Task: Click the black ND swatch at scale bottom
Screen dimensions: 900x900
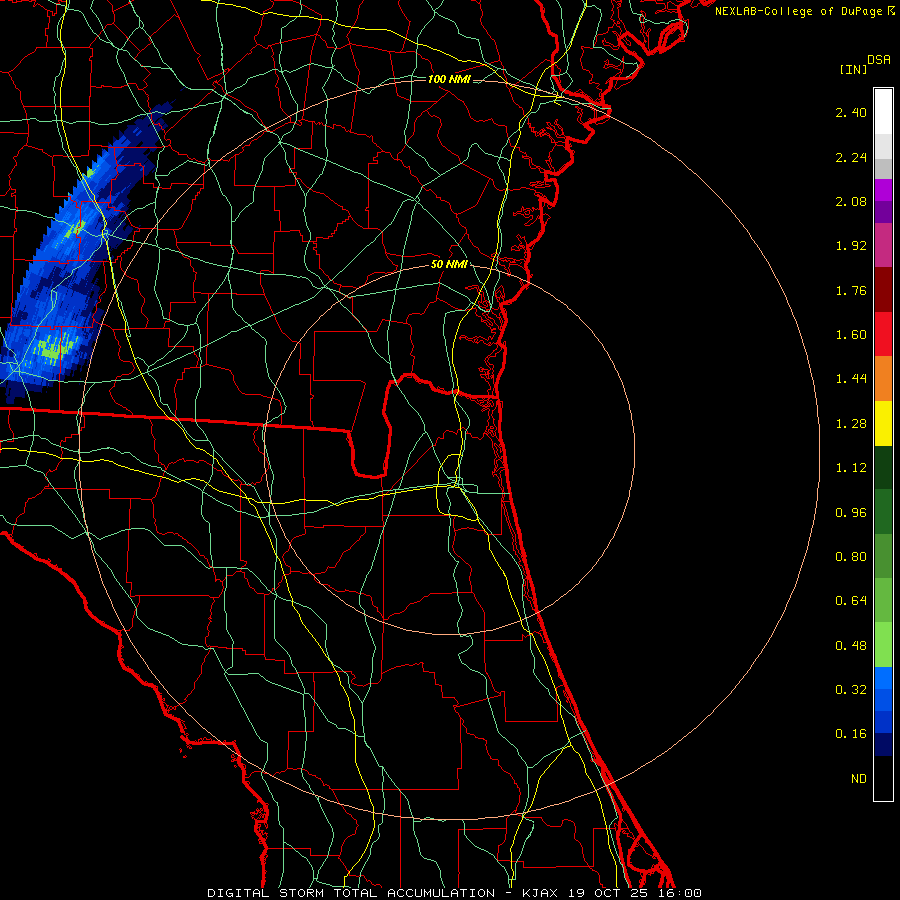Action: 883,778
